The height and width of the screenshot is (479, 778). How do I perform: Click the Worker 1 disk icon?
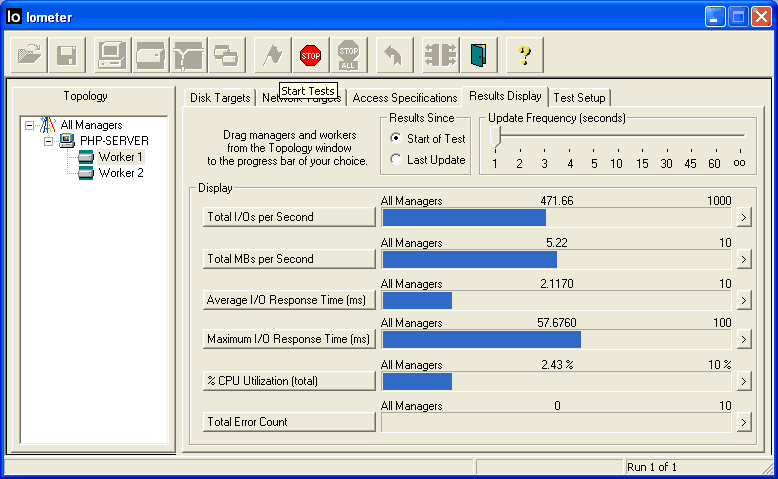pyautogui.click(x=86, y=157)
